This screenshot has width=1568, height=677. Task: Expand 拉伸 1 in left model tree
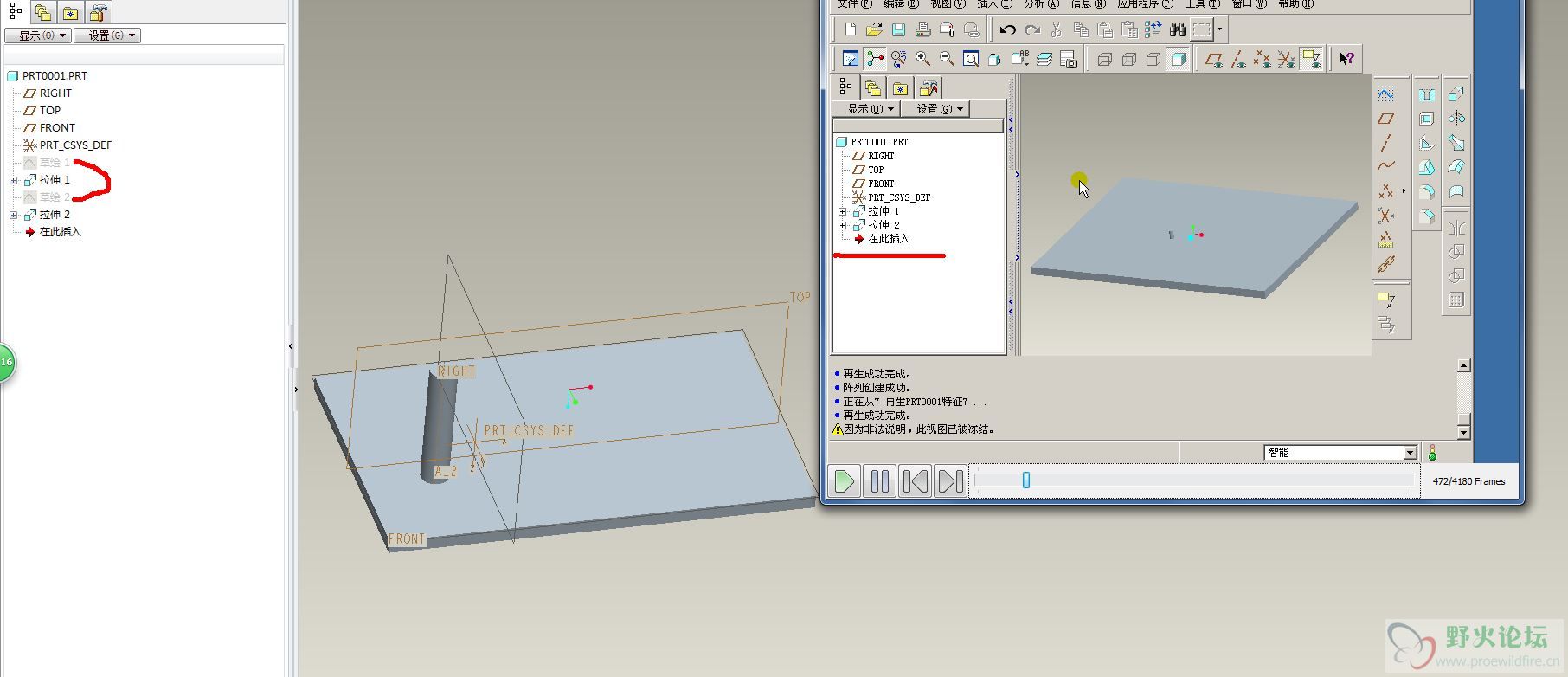(13, 180)
